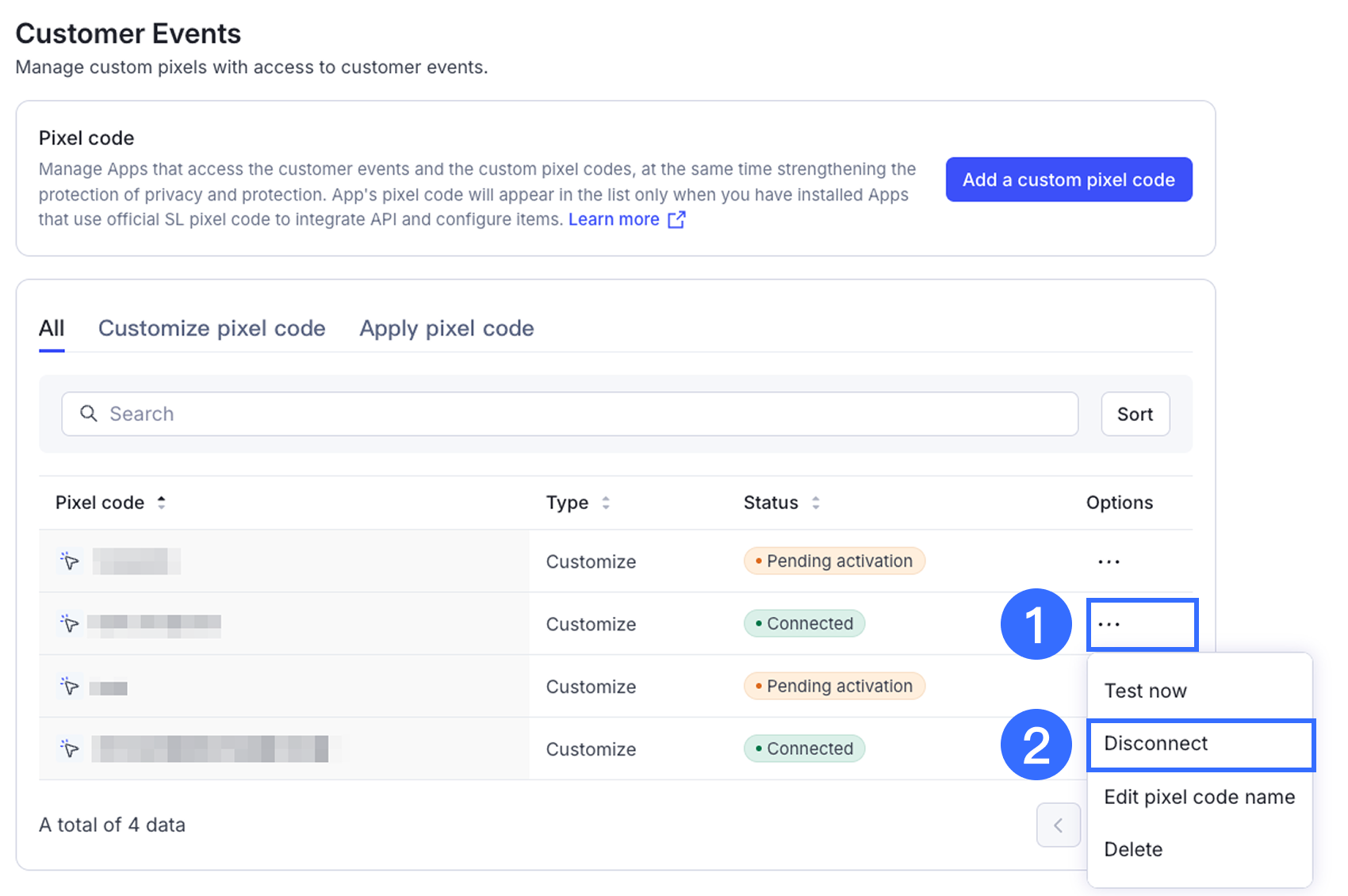Click the pixel icon in the first row
The height and width of the screenshot is (896, 1348).
pos(70,561)
